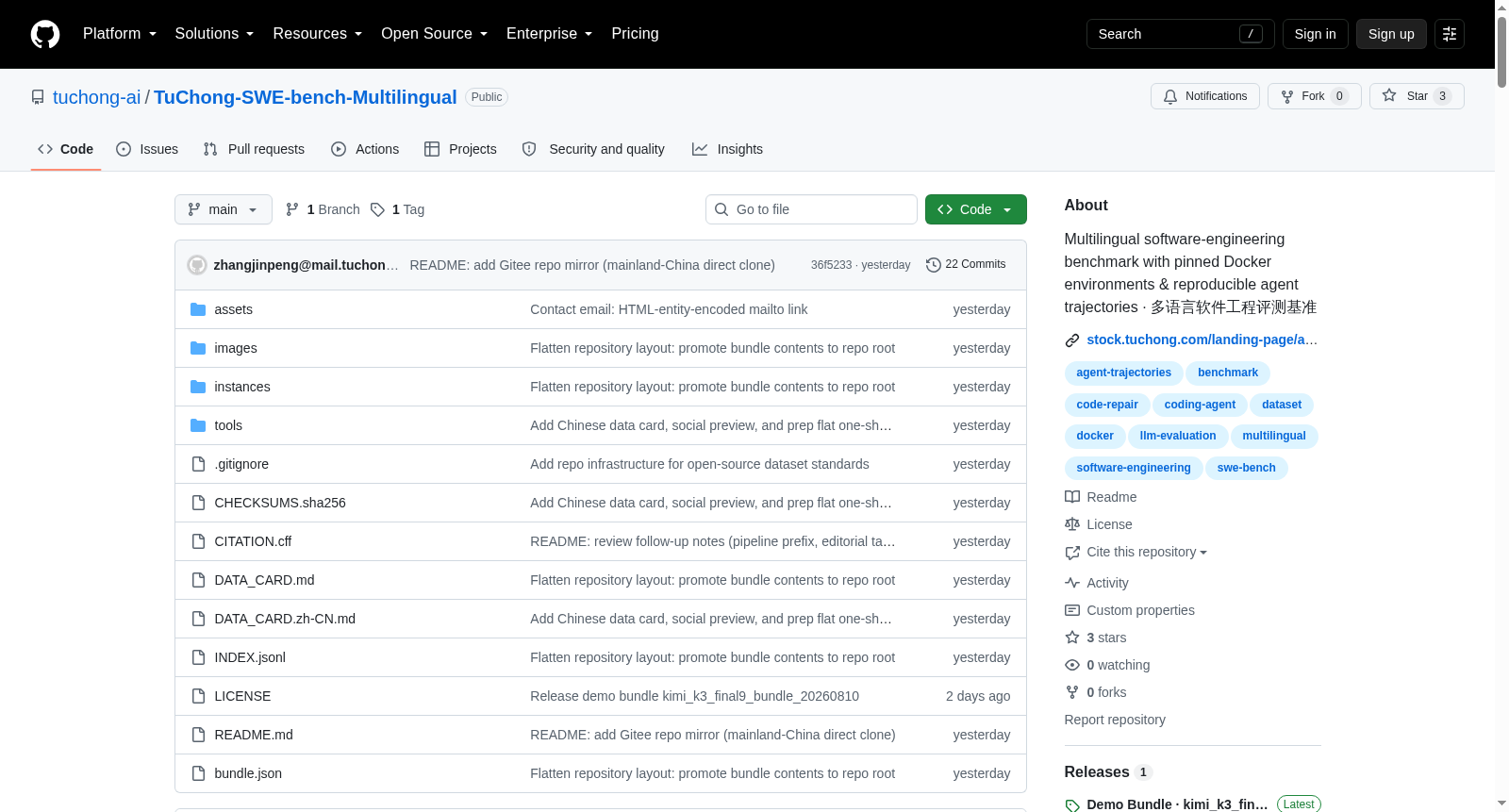Screen dimensions: 1509x812
Task: Expand Cite this repository
Action: point(1146,552)
